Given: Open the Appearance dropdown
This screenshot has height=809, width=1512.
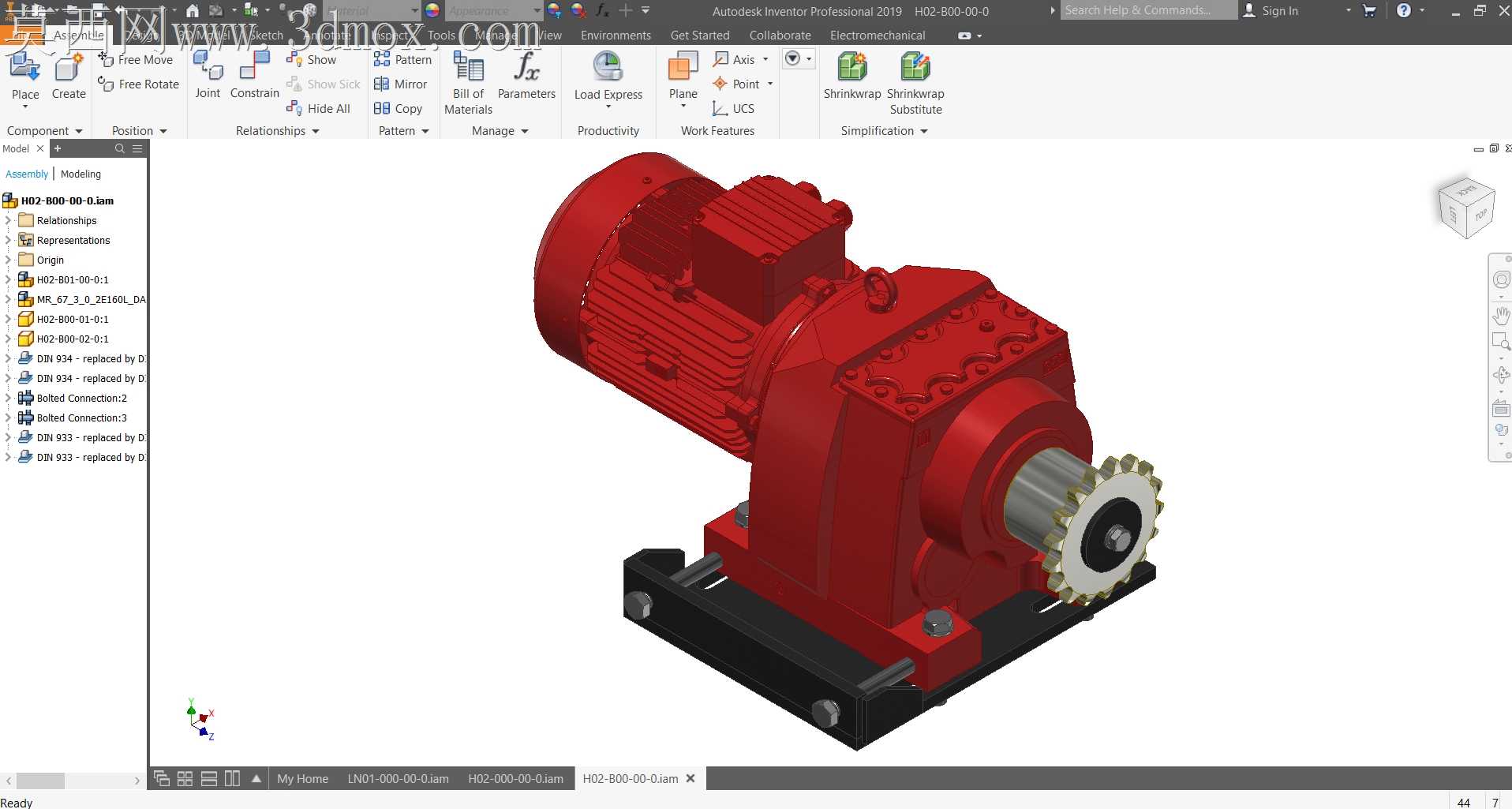Looking at the screenshot, I should [x=537, y=11].
